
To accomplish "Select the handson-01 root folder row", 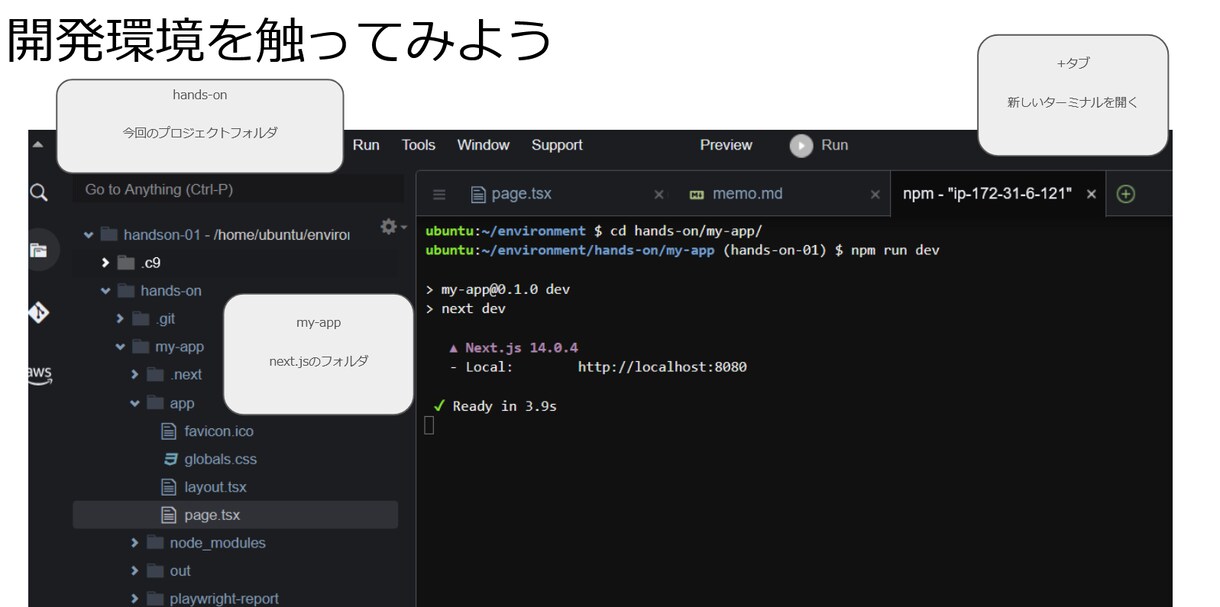I will click(x=235, y=235).
